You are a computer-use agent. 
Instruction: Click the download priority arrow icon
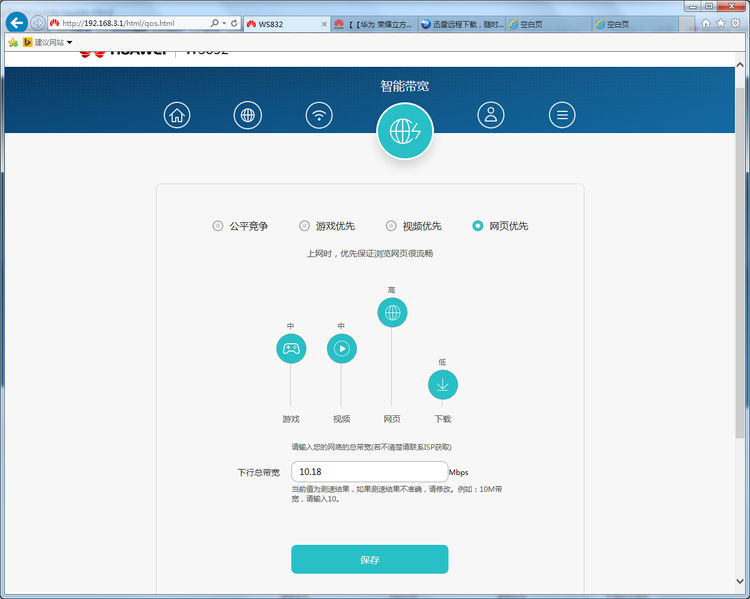[443, 385]
